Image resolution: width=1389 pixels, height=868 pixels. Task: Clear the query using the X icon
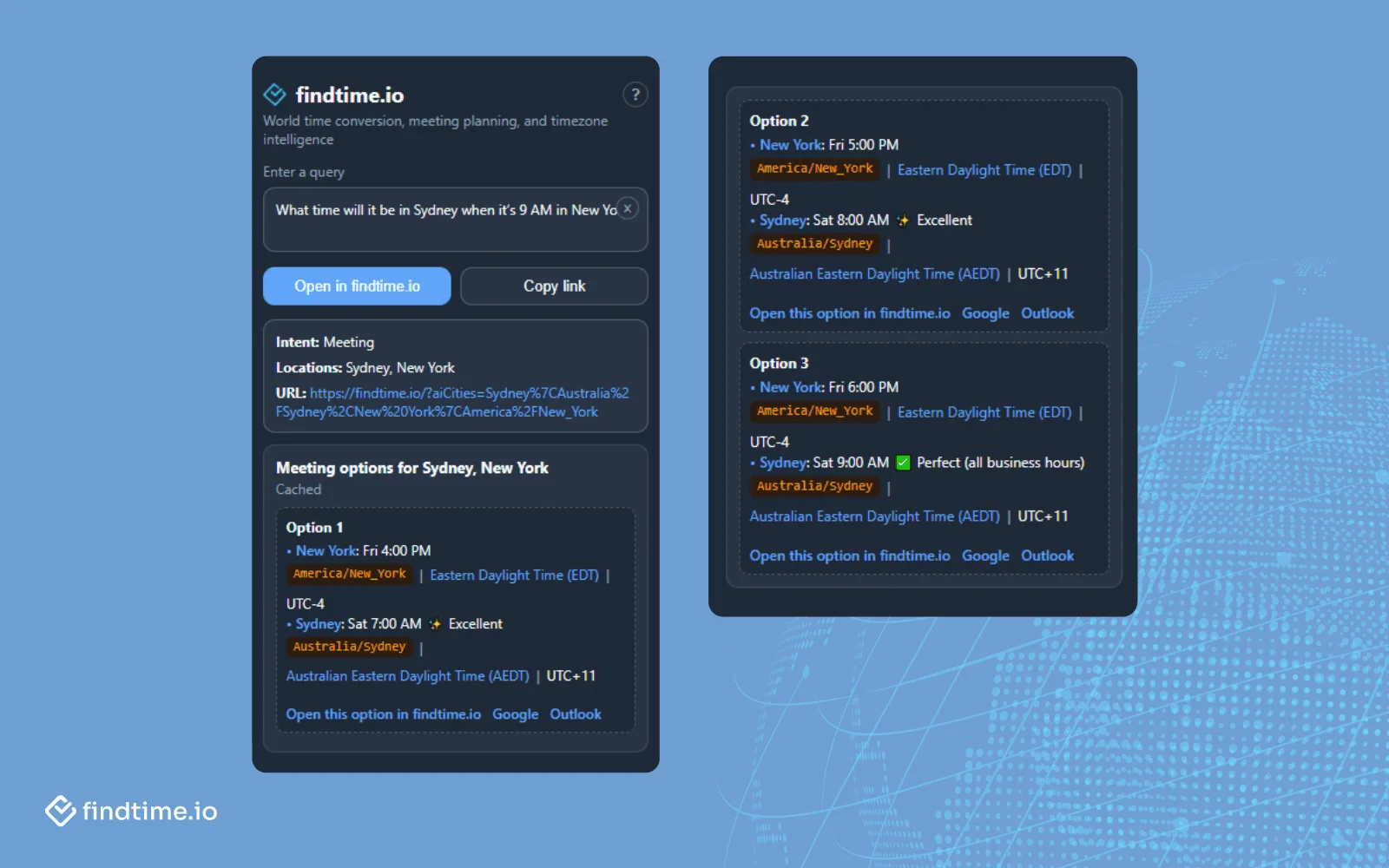[x=627, y=208]
